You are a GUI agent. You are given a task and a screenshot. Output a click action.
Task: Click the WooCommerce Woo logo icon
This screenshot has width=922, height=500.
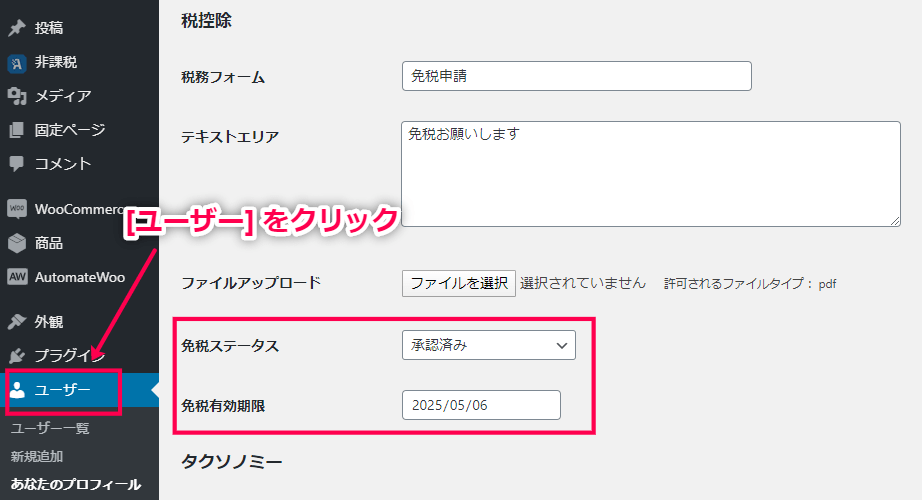point(17,208)
